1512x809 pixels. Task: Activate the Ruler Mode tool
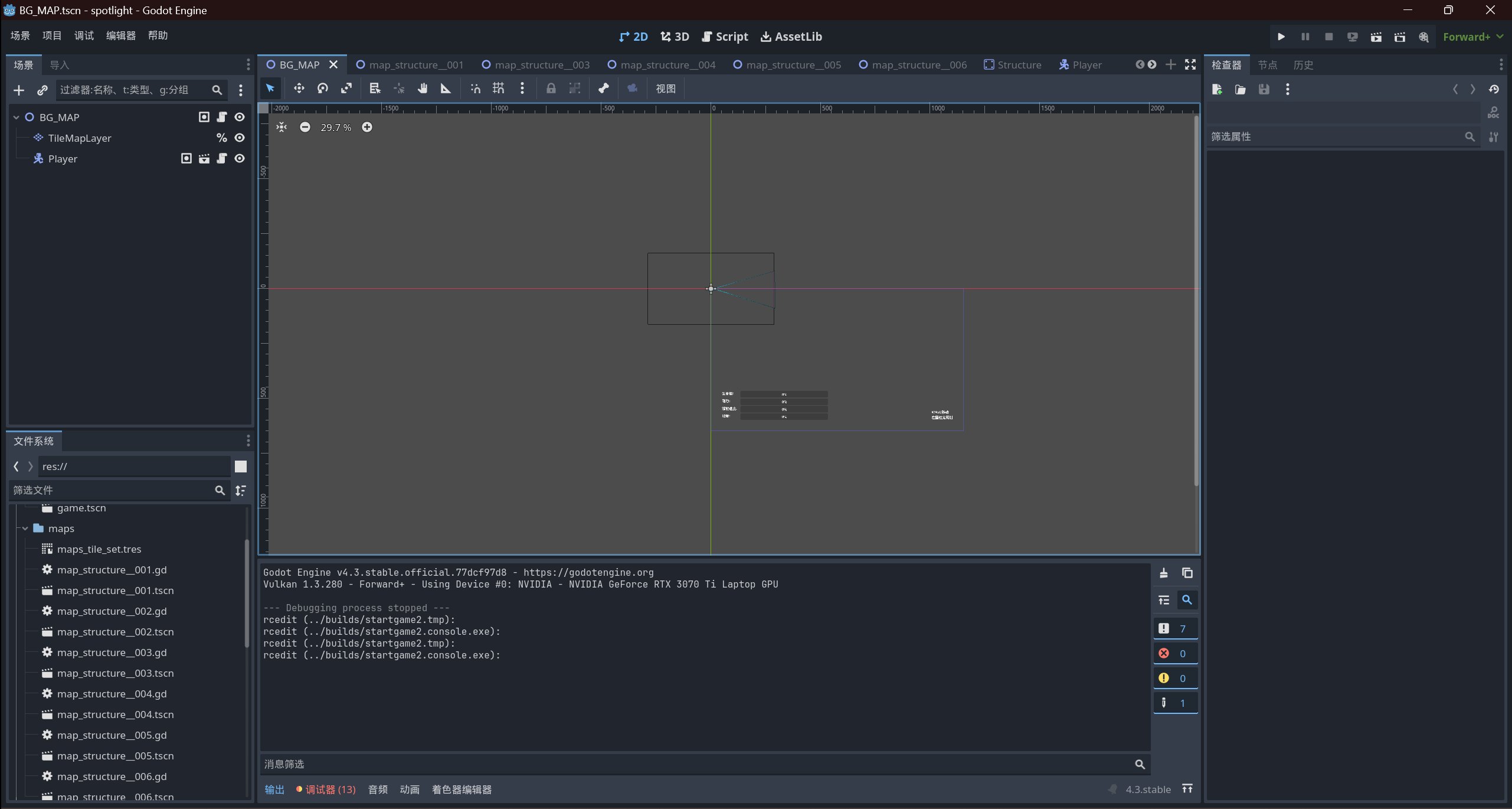pyautogui.click(x=446, y=89)
